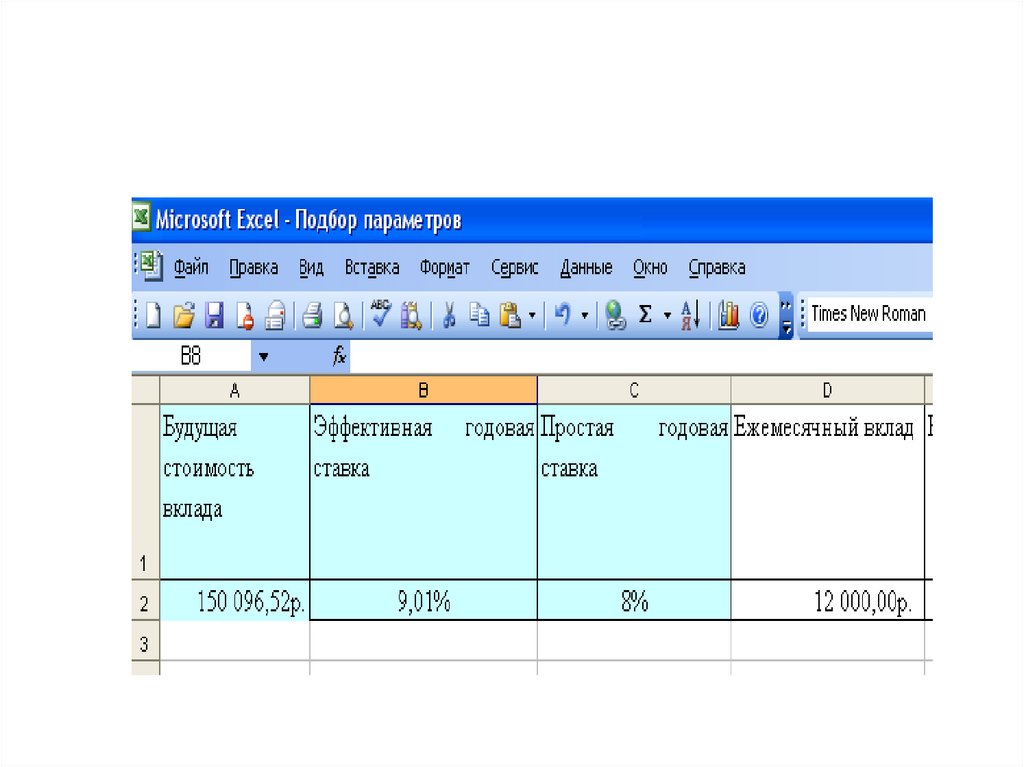Select column D header
The image size is (1024, 767).
827,391
